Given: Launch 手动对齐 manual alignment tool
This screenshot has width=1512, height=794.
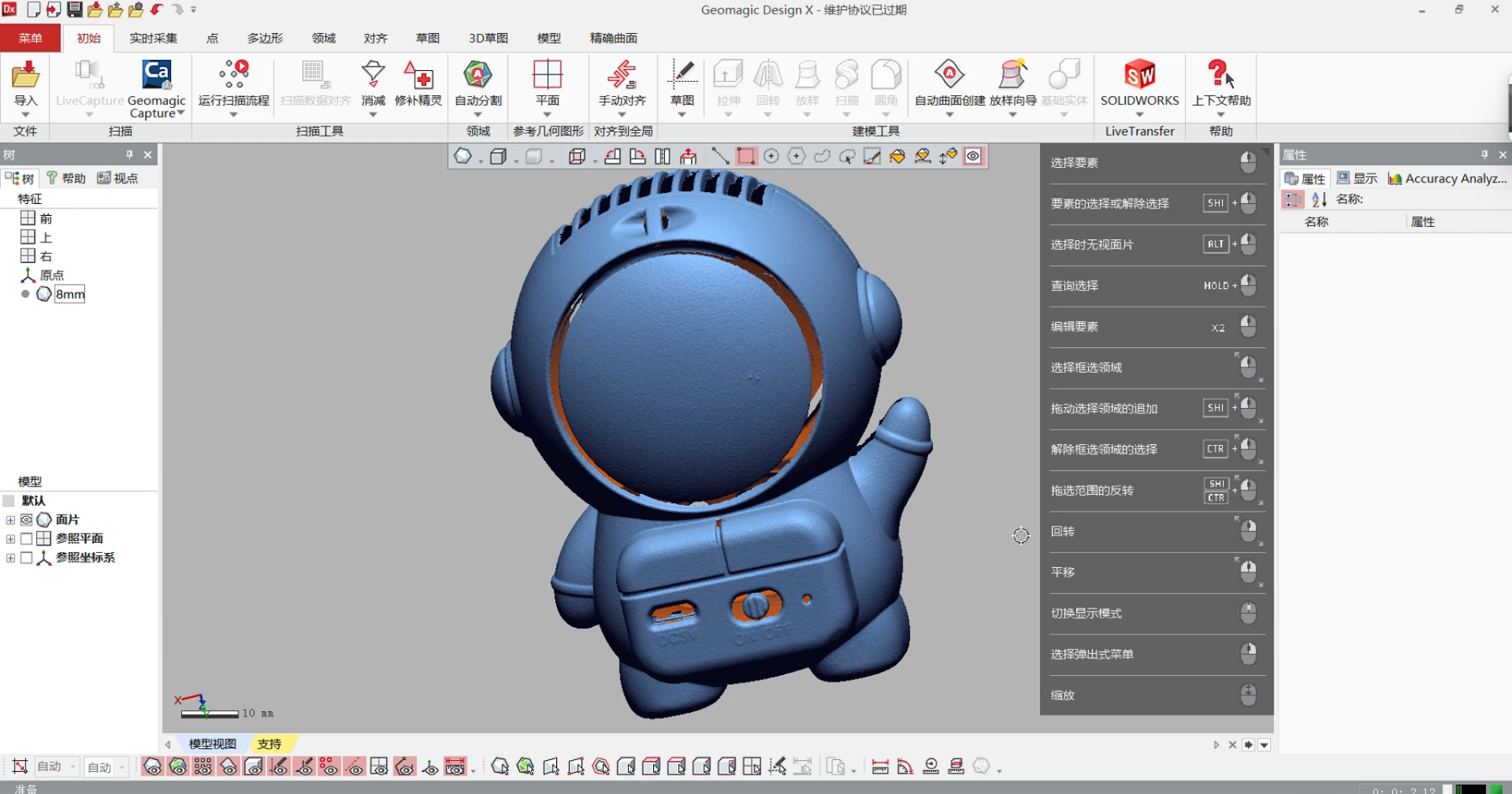Looking at the screenshot, I should (622, 76).
